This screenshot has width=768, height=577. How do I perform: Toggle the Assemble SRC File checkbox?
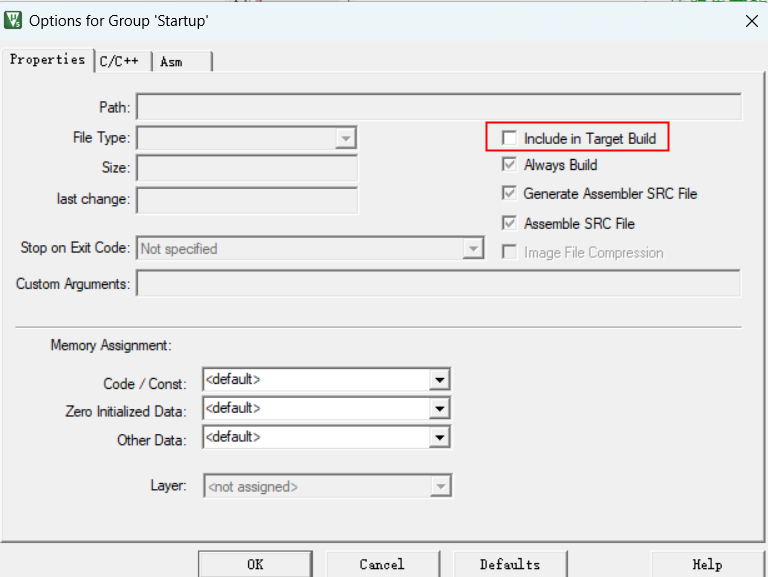coord(510,223)
